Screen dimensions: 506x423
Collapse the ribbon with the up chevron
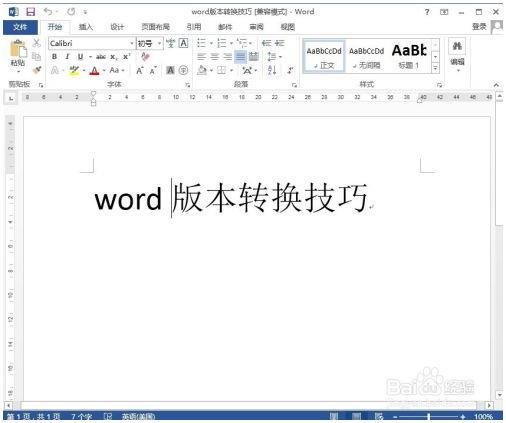pos(496,85)
